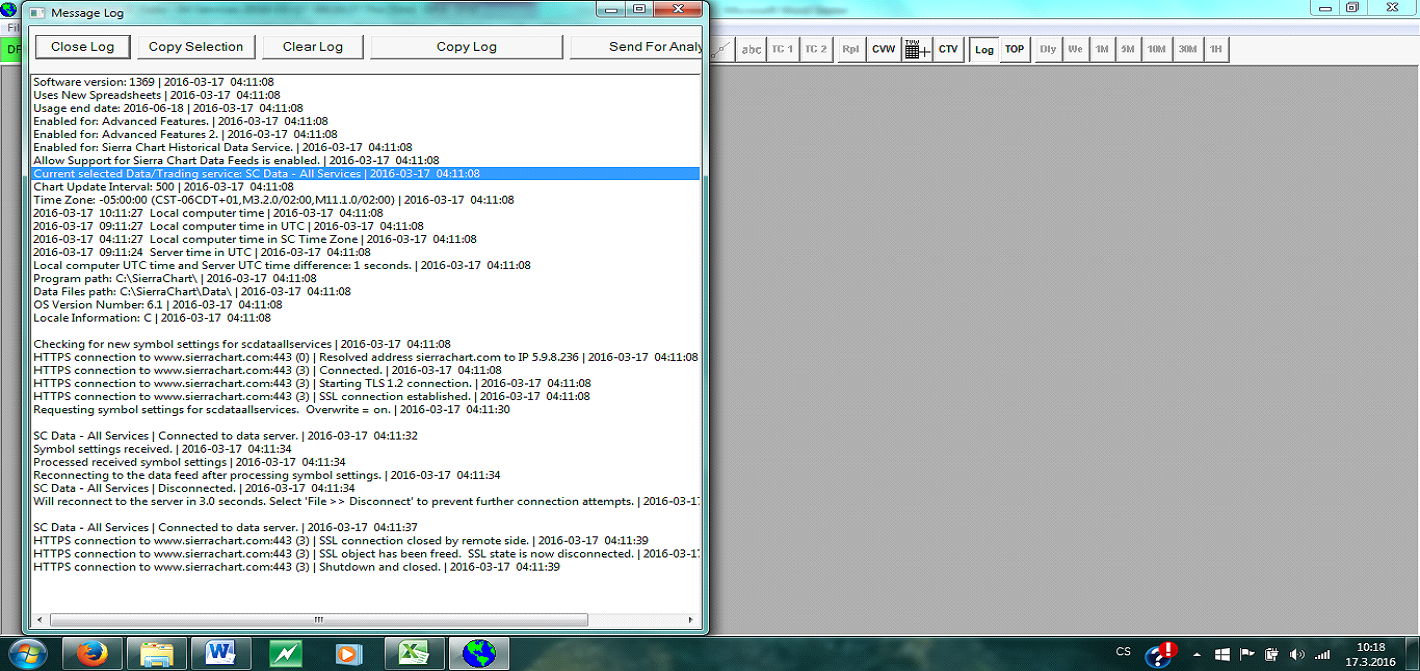Select the 30M timeframe button
This screenshot has width=1420, height=671.
(x=1187, y=49)
